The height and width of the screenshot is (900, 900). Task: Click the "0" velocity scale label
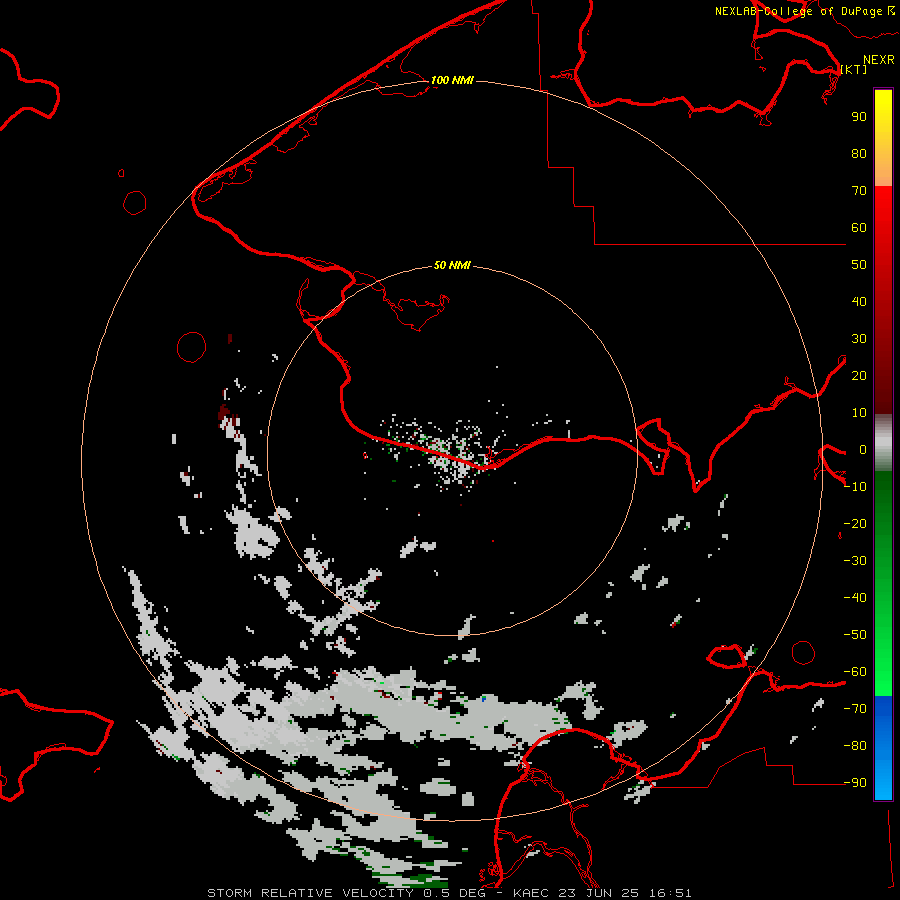[863, 450]
